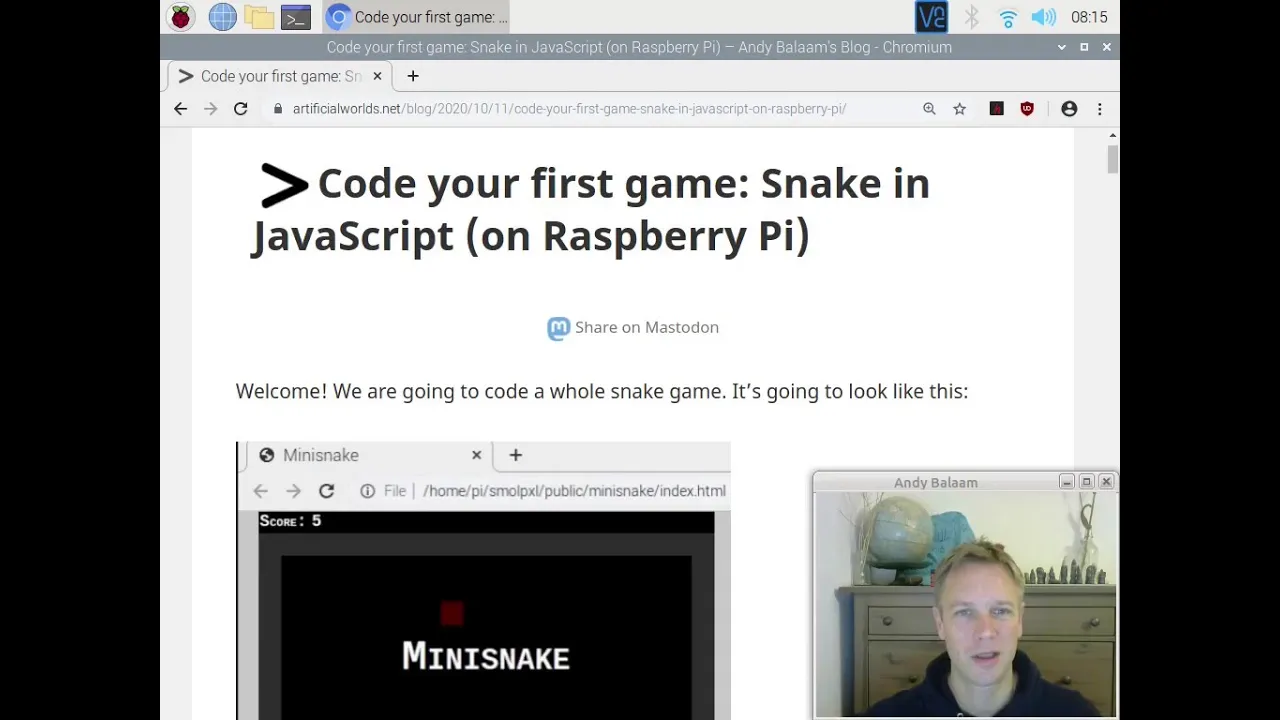This screenshot has width=1280, height=720.
Task: Close the Andy Balaam webcam window
Action: pyautogui.click(x=1106, y=482)
